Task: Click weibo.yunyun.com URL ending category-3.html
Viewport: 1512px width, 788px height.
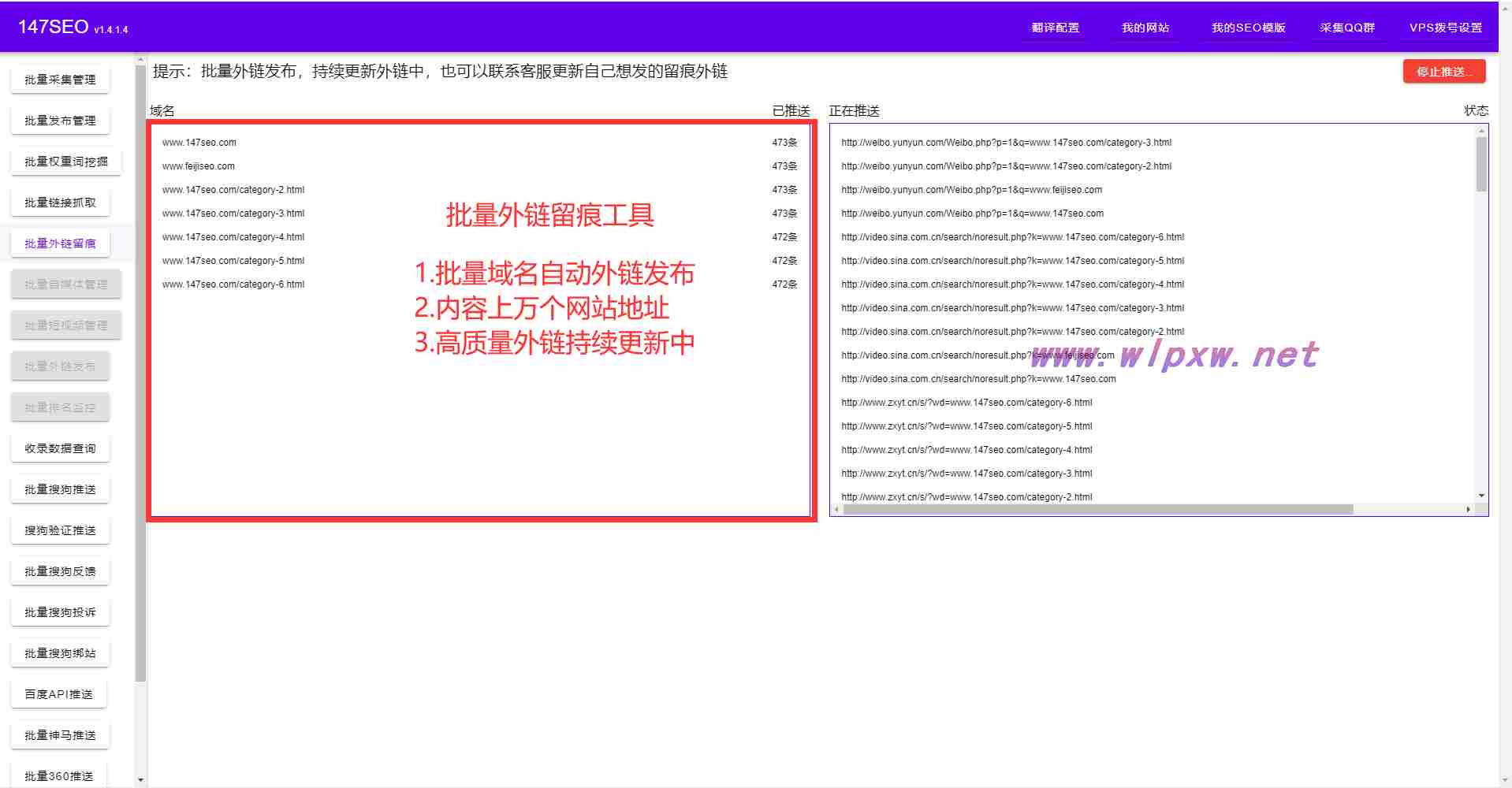Action: [x=1006, y=143]
